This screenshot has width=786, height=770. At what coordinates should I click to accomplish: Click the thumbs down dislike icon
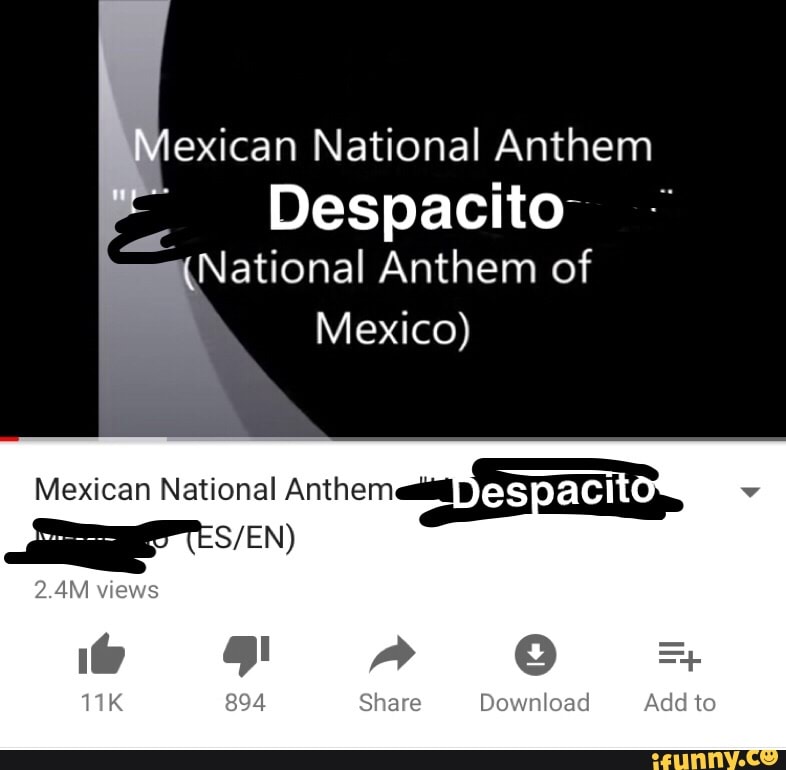[x=246, y=655]
